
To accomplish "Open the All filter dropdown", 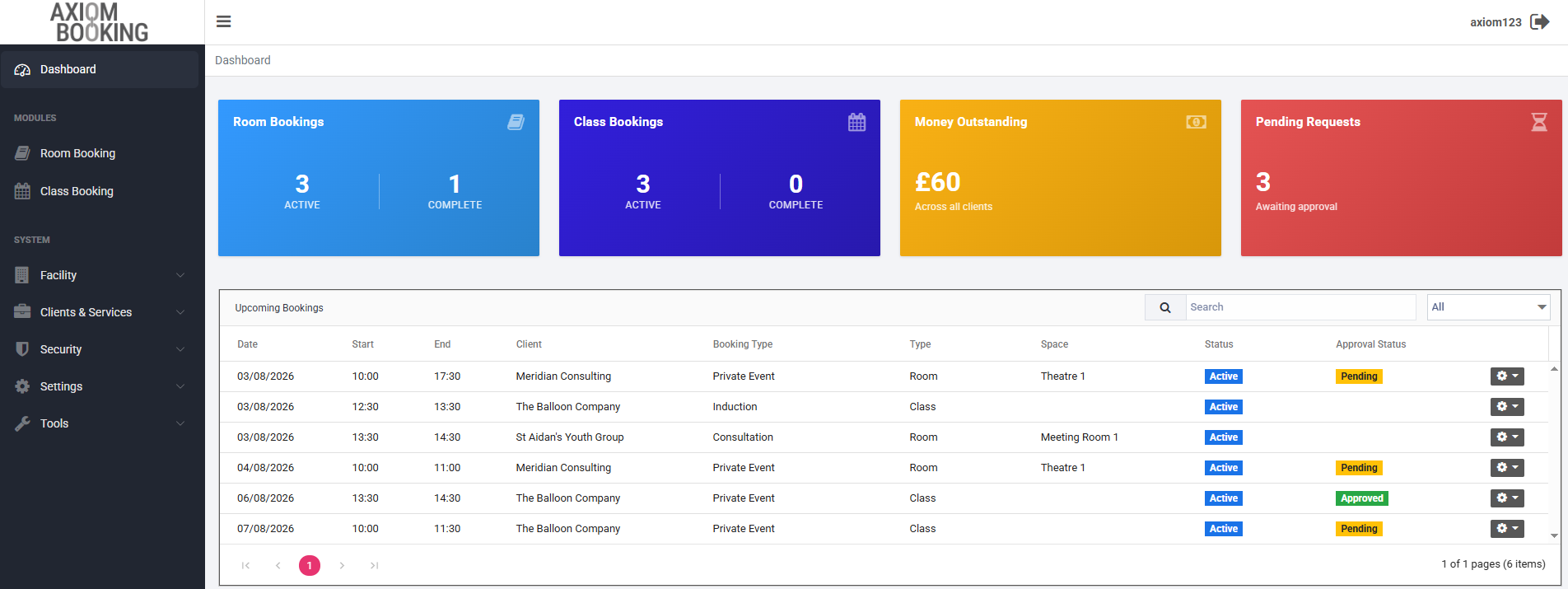I will tap(1488, 307).
